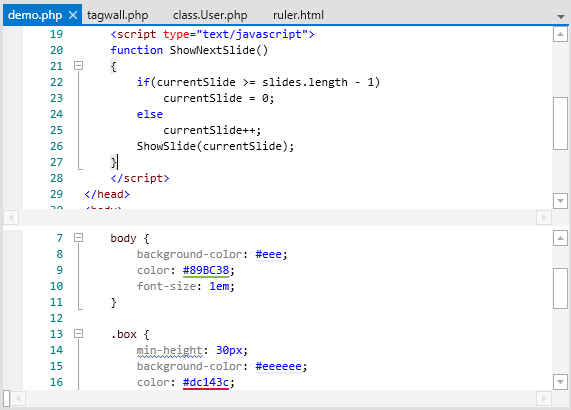Screen dimensions: 571x410
Task: Click the '.box {' selector on line 13
Action: (130, 334)
